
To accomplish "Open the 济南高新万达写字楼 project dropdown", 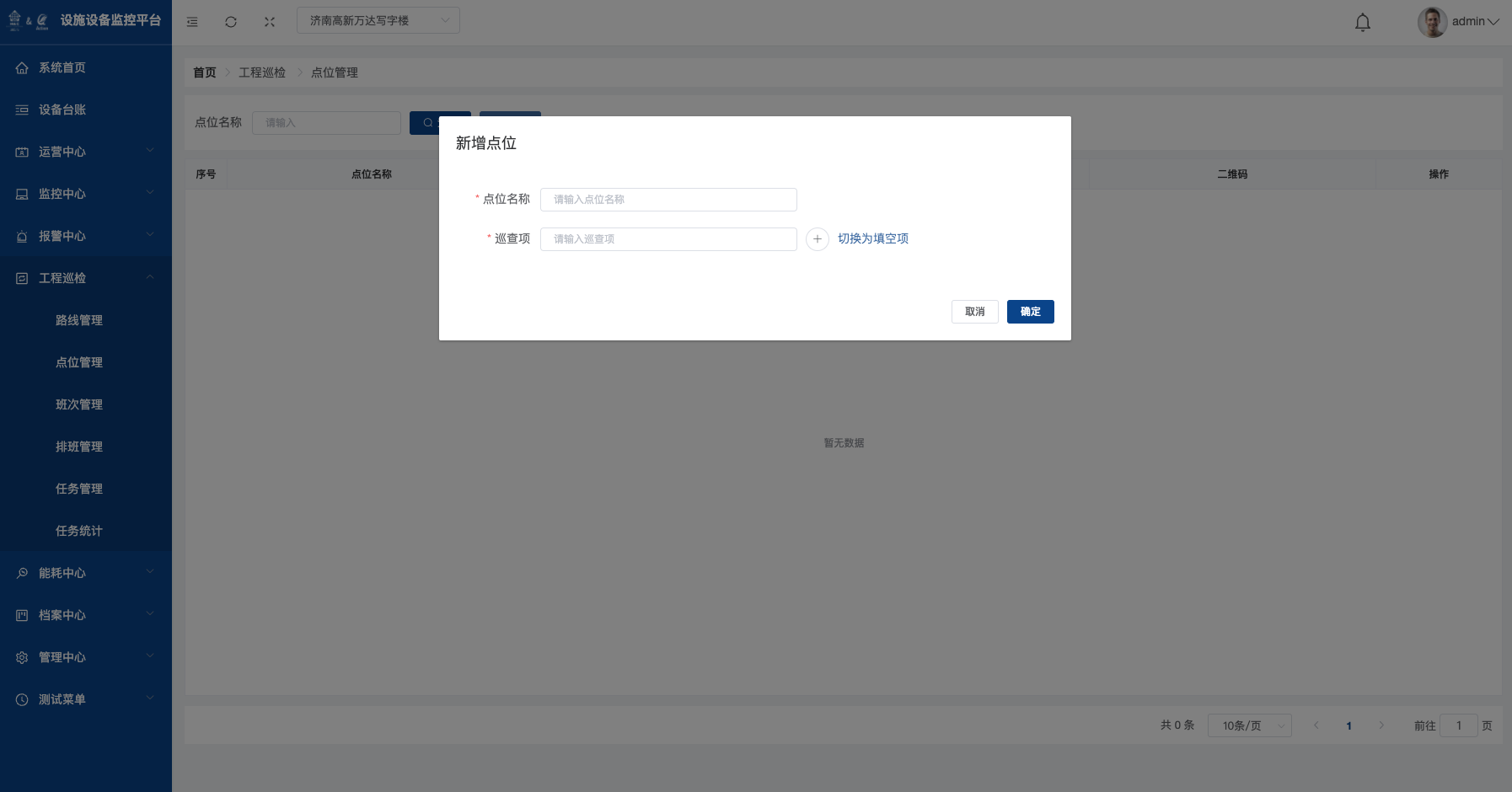I will (x=378, y=21).
